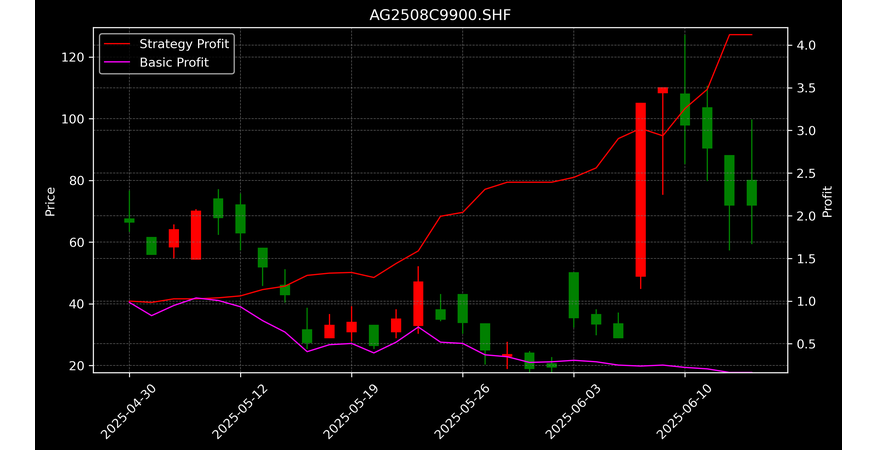The height and width of the screenshot is (450, 878).
Task: Click the 100 price tick label
Action: pyautogui.click(x=73, y=119)
